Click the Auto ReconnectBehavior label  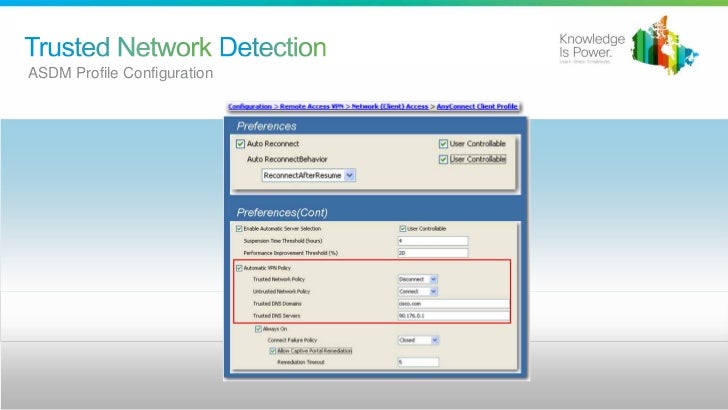[x=287, y=159]
